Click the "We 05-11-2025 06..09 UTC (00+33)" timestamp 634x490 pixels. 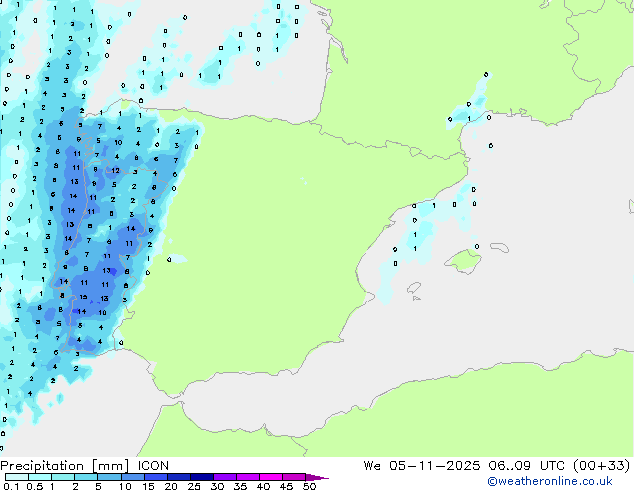[497, 466]
